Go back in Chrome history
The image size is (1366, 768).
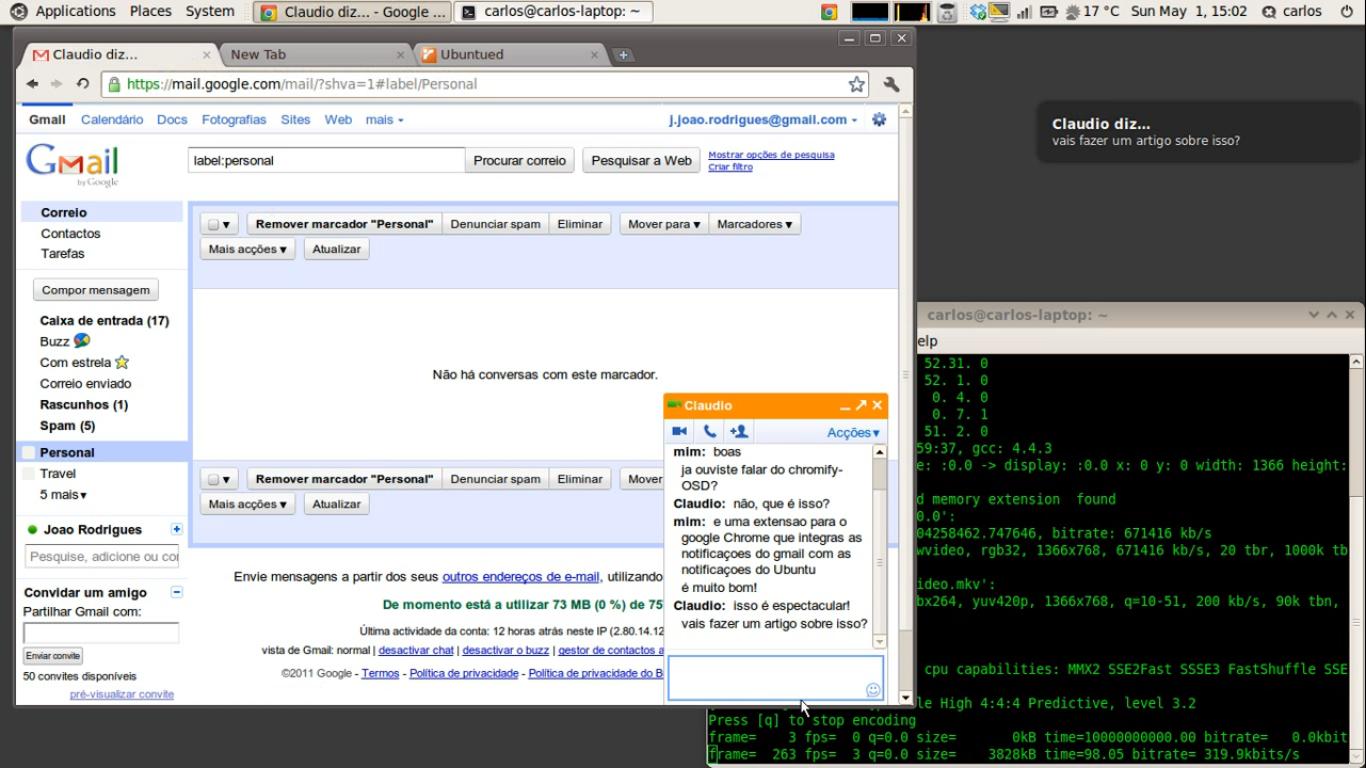tap(32, 84)
